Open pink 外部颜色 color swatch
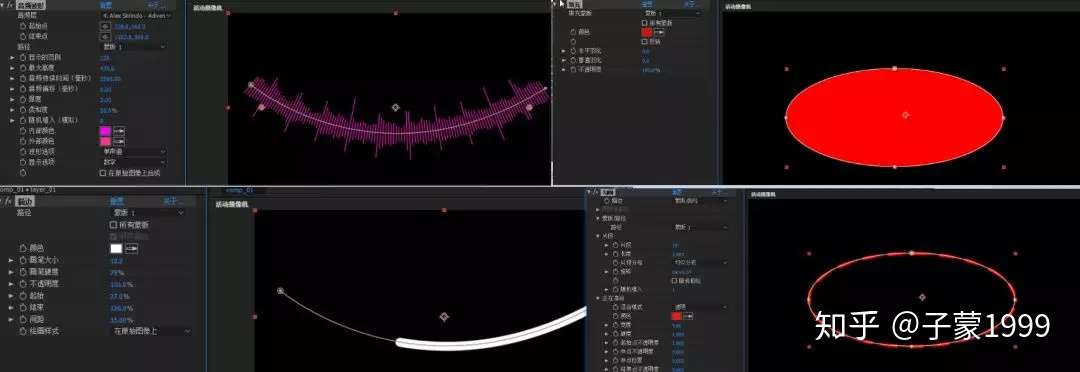The image size is (1080, 372). coord(105,141)
